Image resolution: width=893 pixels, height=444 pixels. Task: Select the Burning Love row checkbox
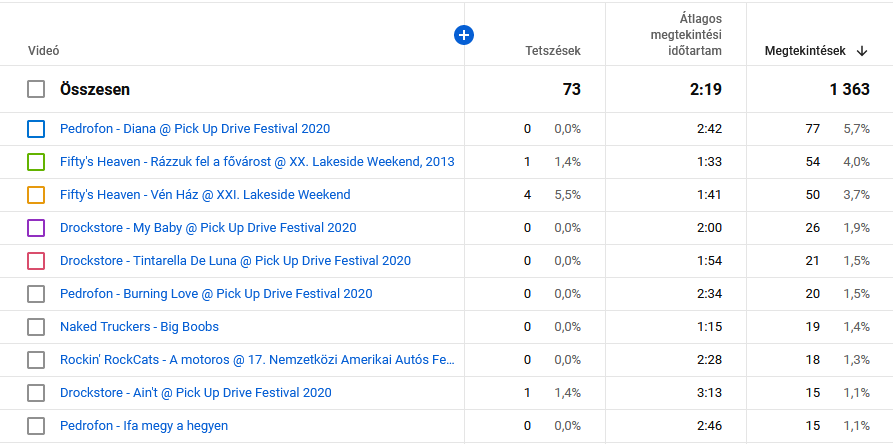(x=36, y=294)
